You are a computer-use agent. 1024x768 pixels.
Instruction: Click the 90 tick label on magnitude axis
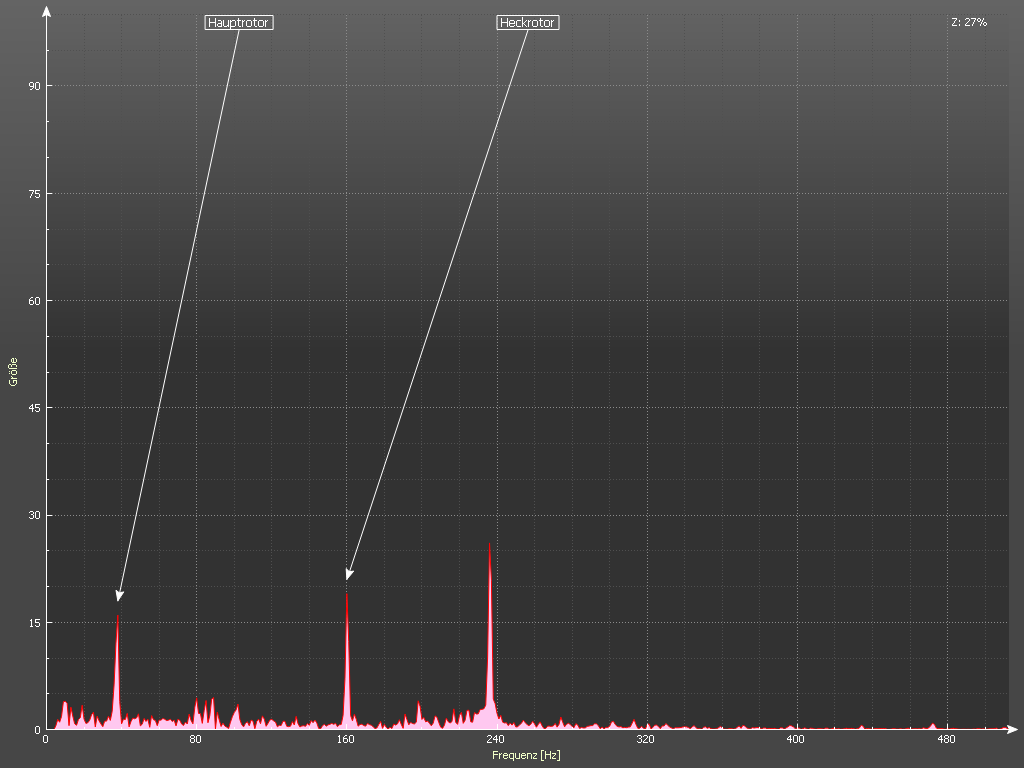34,86
